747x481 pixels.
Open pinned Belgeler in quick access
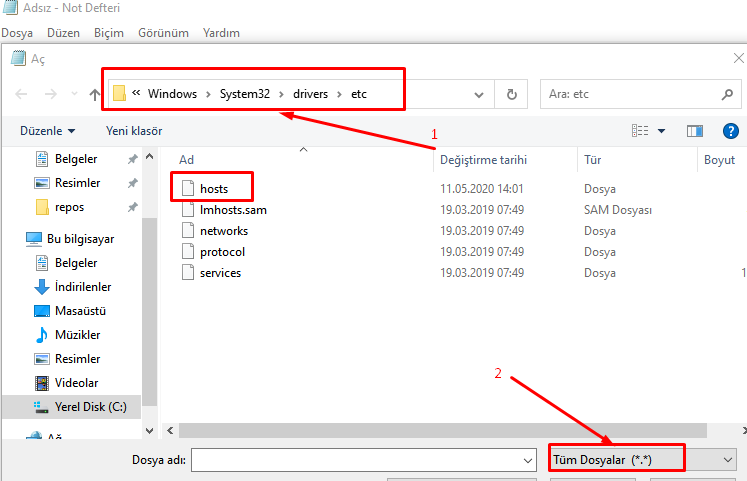click(x=76, y=159)
